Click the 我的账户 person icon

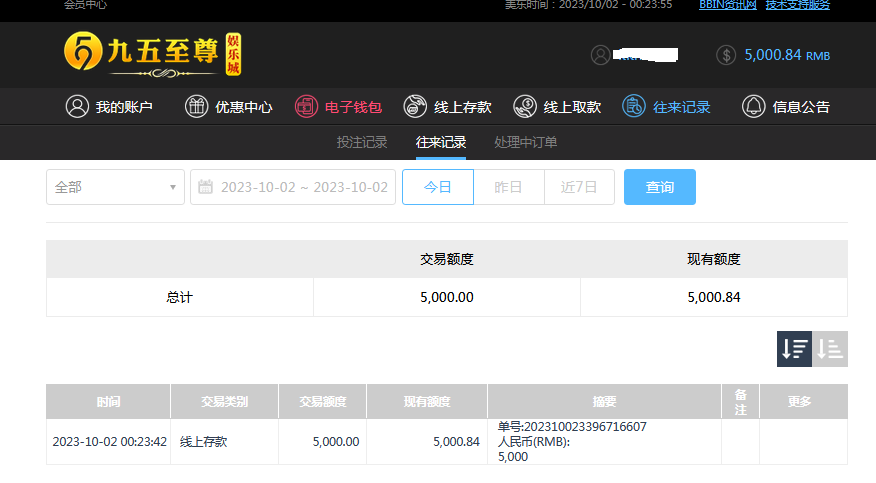[x=77, y=106]
